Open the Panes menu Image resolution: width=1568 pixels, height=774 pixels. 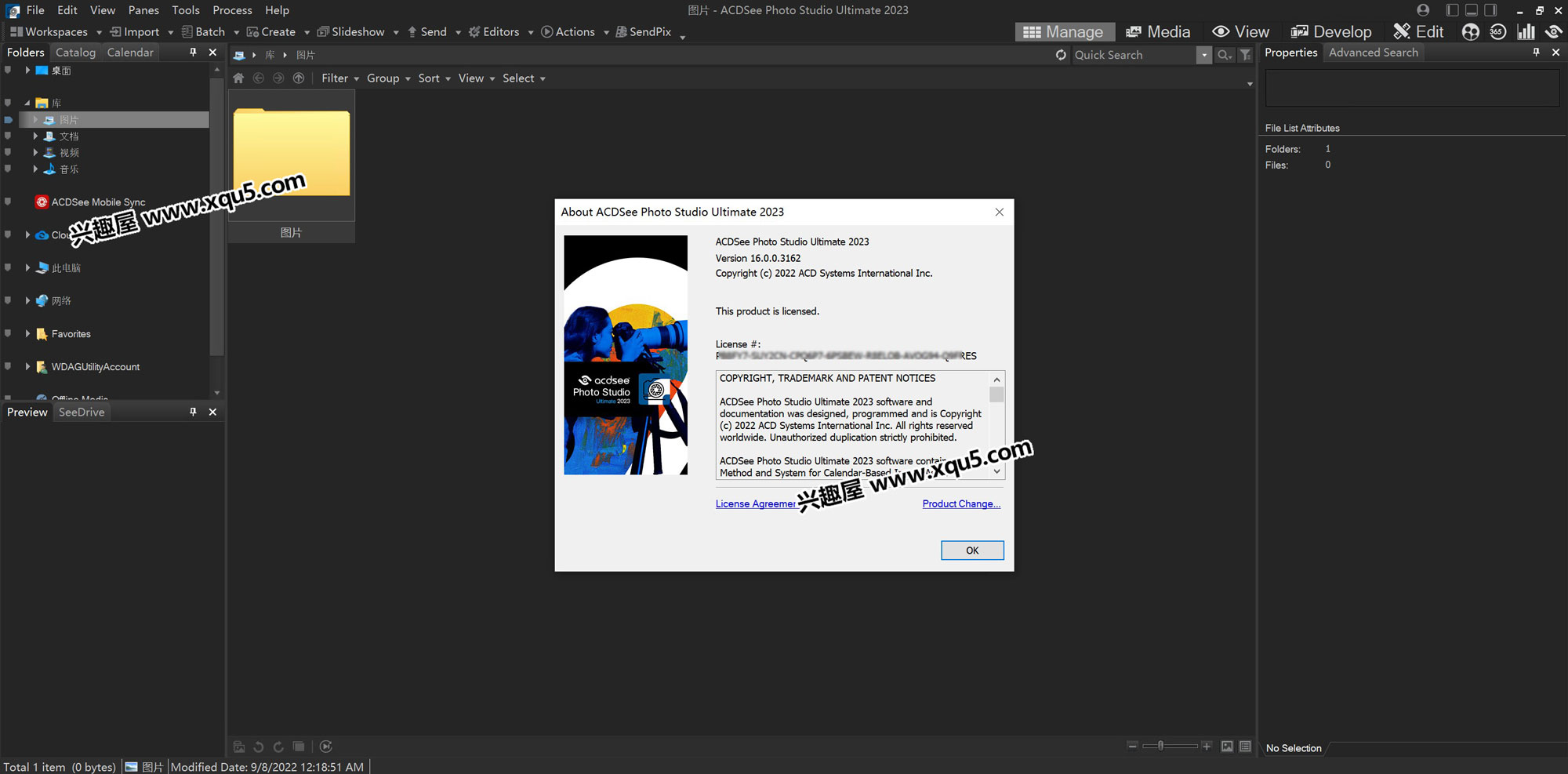143,10
